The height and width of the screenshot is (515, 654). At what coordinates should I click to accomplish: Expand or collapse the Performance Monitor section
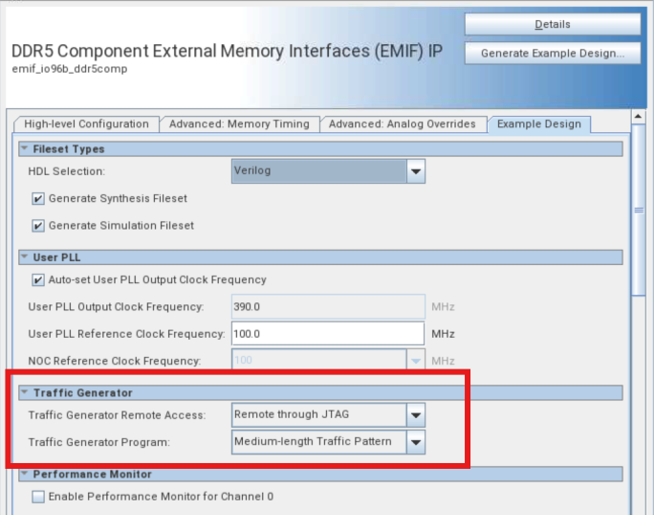point(25,474)
